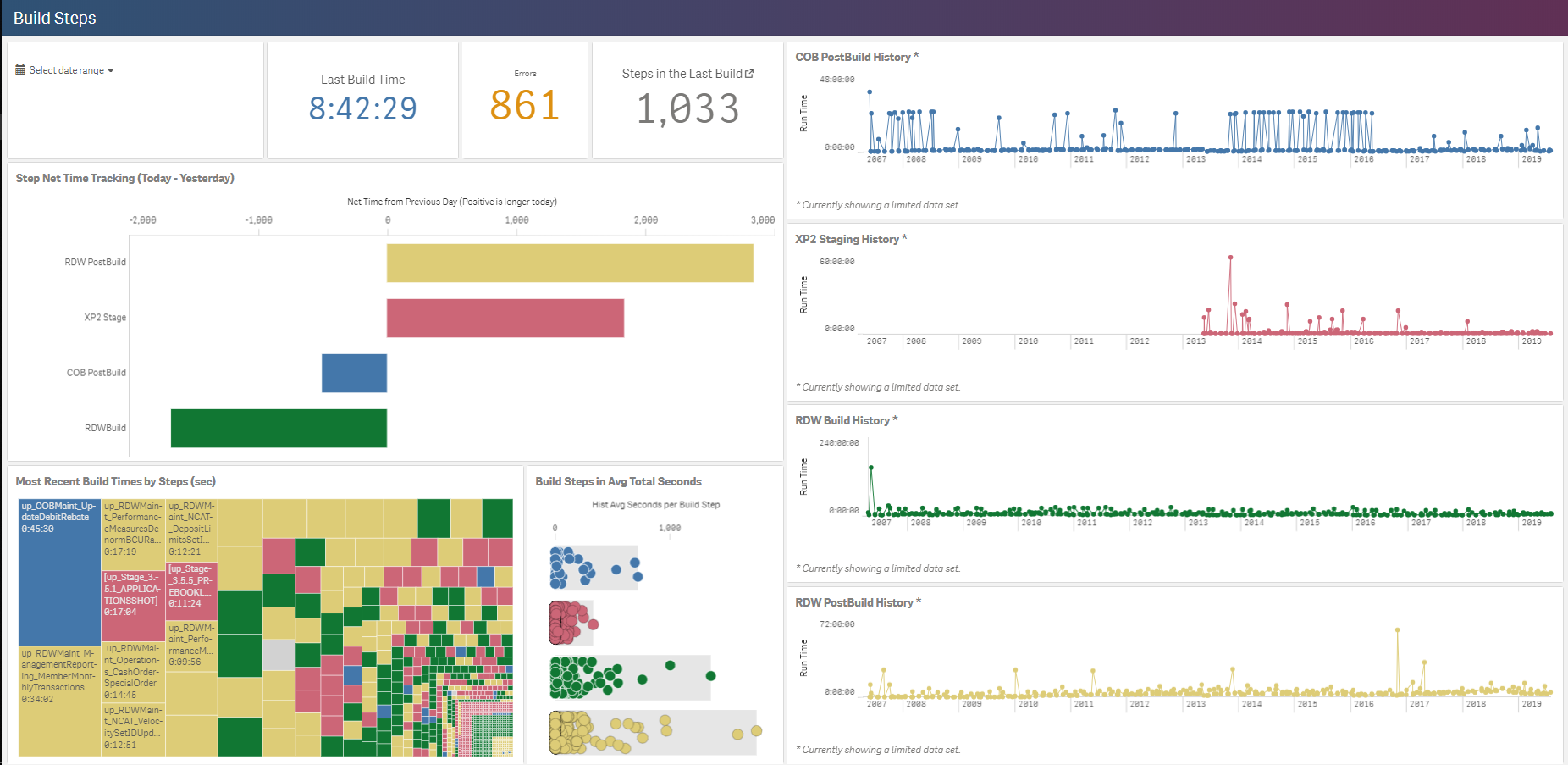Click the highest yellow peak in RDW PostBuild History
Viewport: 1568px width, 765px height.
(x=1397, y=630)
